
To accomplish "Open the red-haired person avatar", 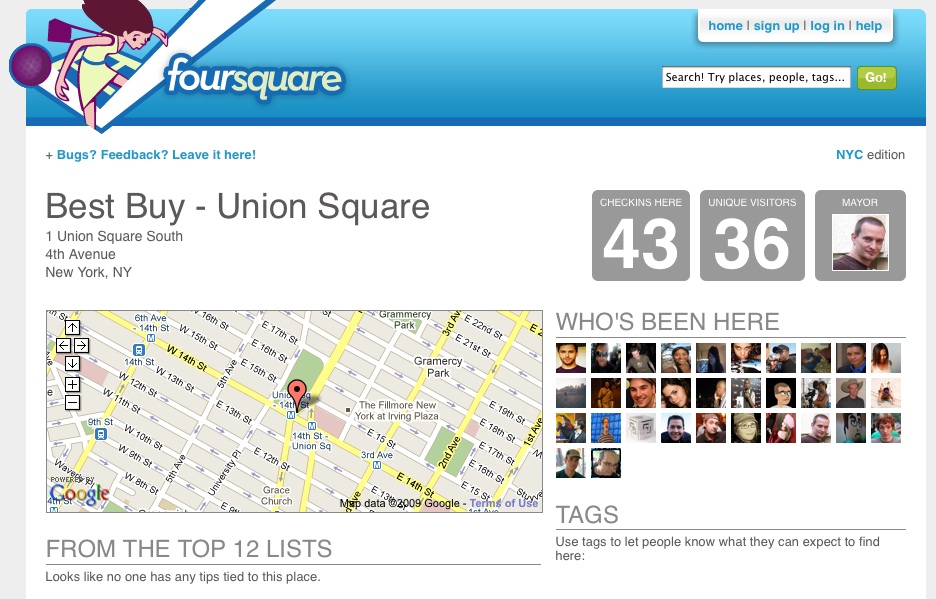I will [x=886, y=428].
